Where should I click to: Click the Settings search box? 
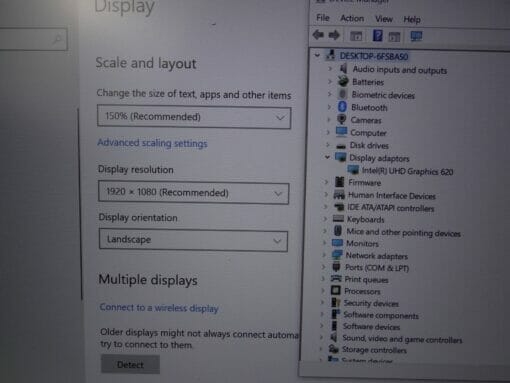click(33, 39)
